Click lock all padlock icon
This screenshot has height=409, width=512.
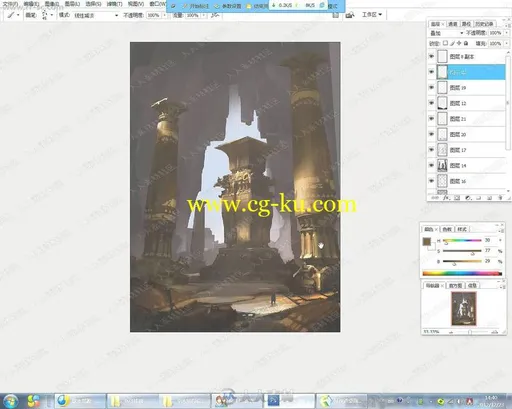[466, 43]
